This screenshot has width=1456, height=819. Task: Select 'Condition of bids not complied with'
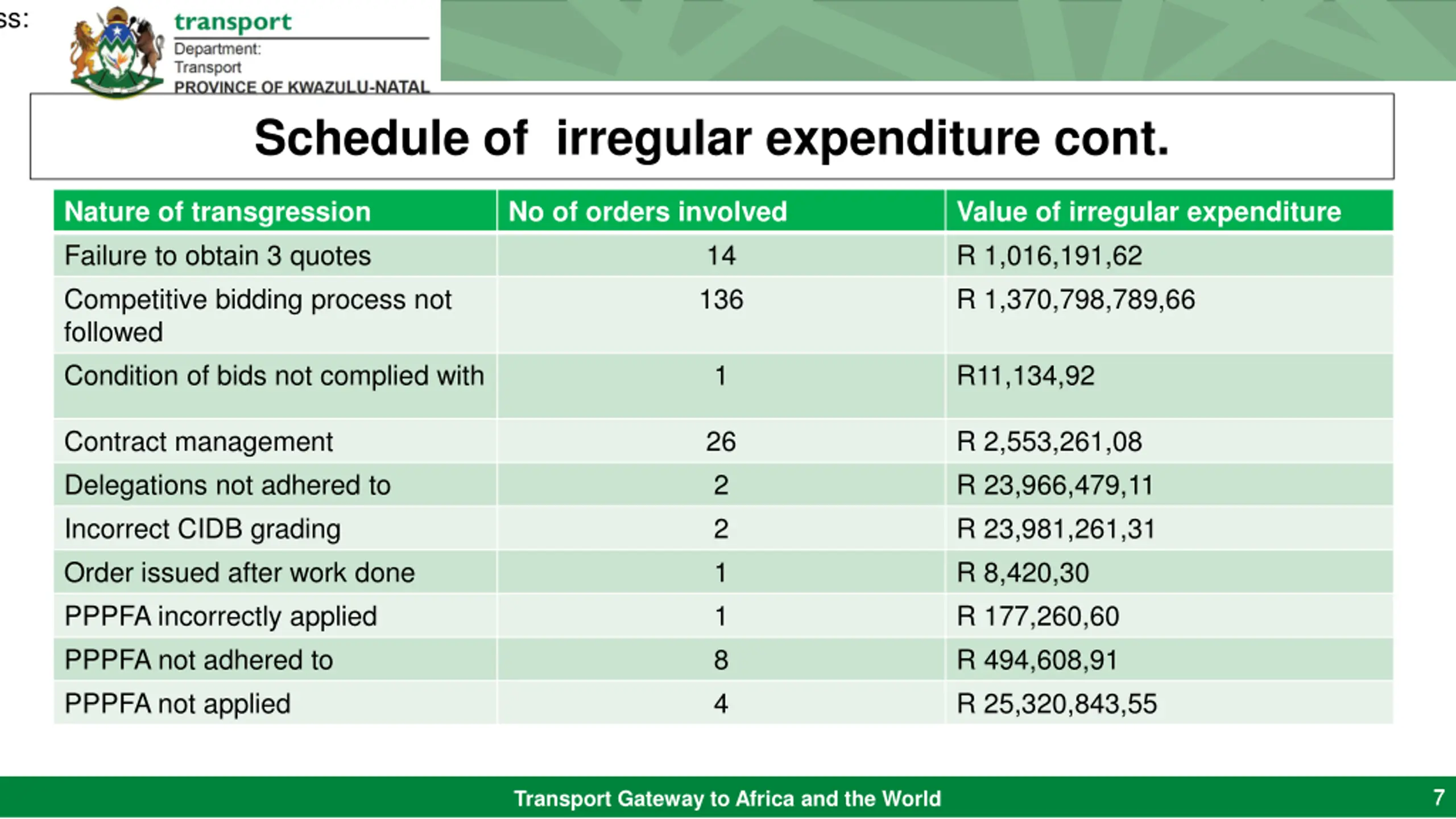point(274,376)
